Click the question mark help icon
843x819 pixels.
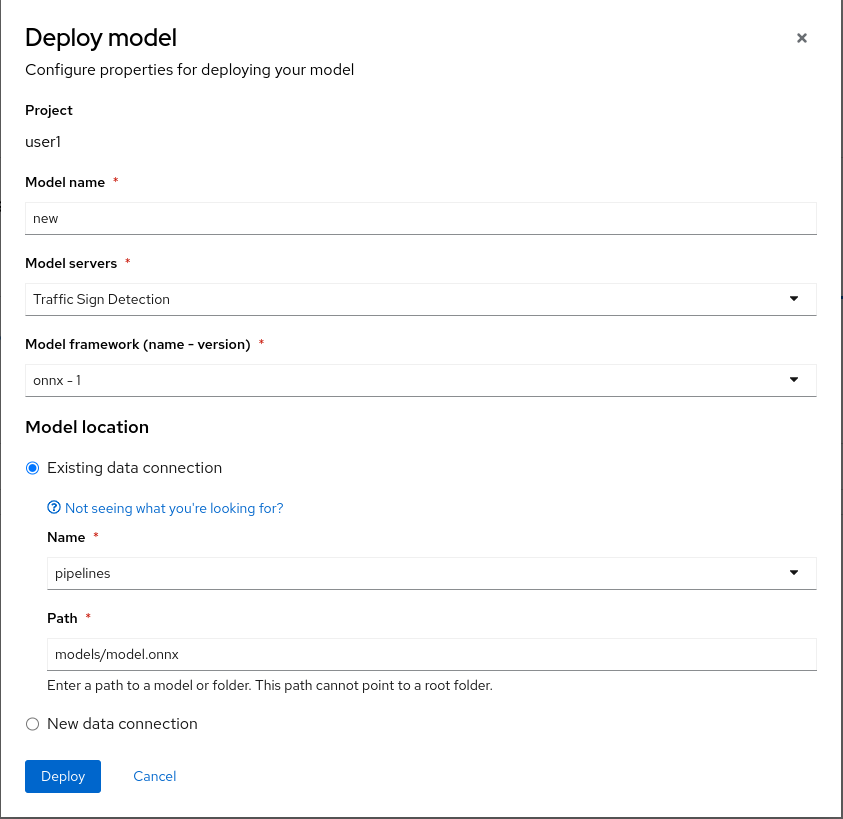(54, 508)
